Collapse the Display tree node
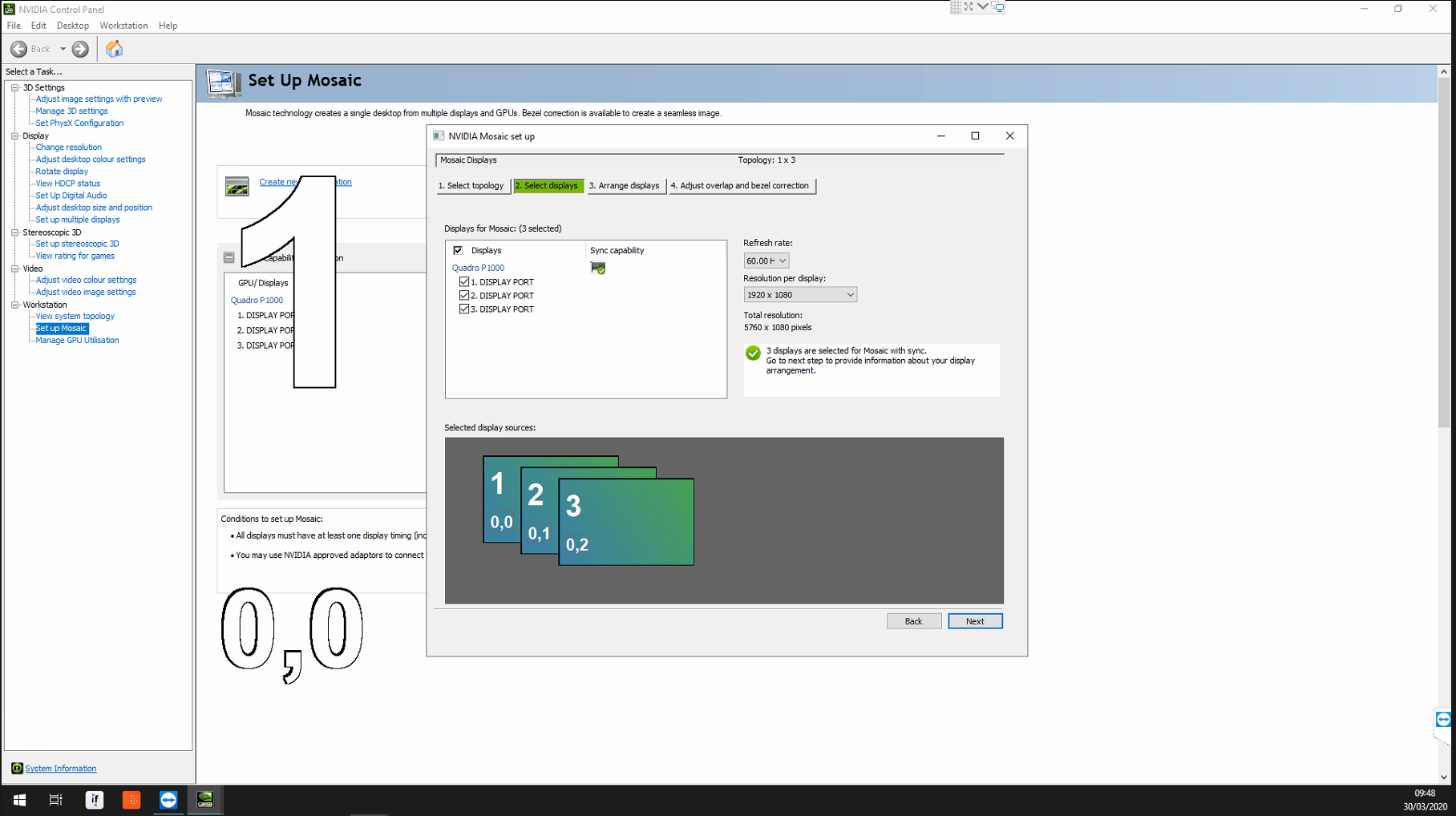1456x816 pixels. pos(15,135)
